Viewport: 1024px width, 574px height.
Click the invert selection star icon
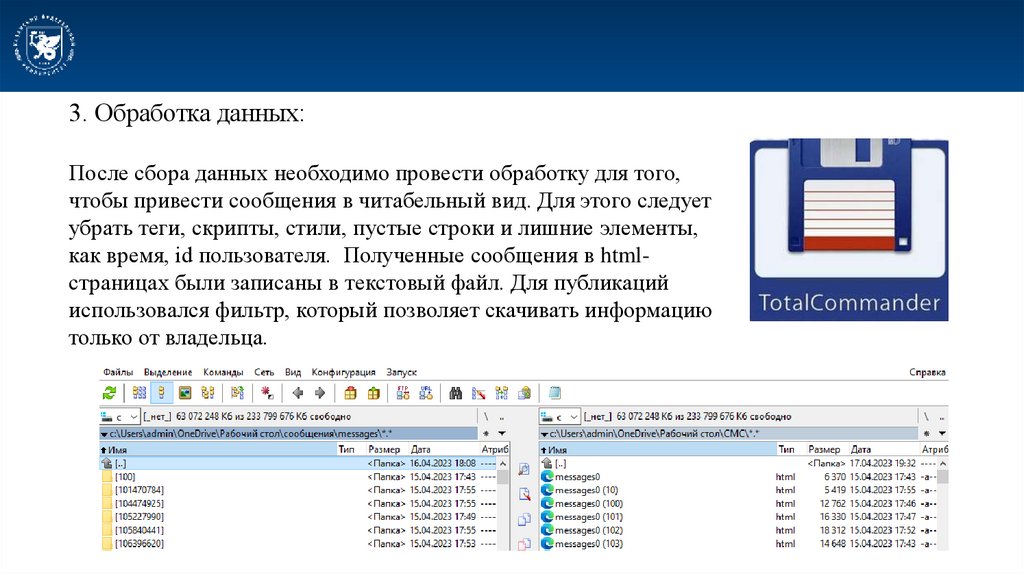(266, 393)
